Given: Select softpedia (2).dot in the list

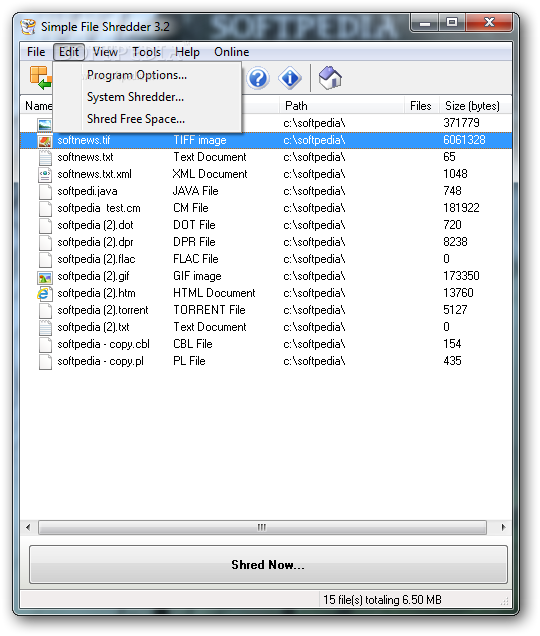Looking at the screenshot, I should click(95, 226).
